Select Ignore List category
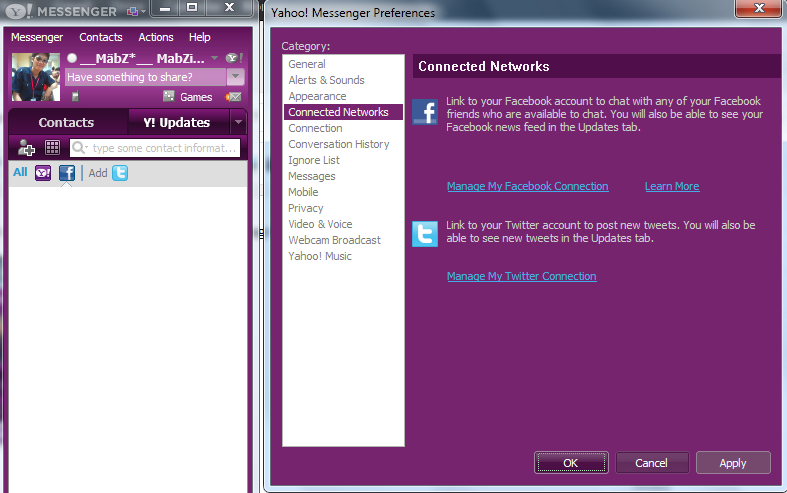The image size is (787, 493). pyautogui.click(x=343, y=161)
